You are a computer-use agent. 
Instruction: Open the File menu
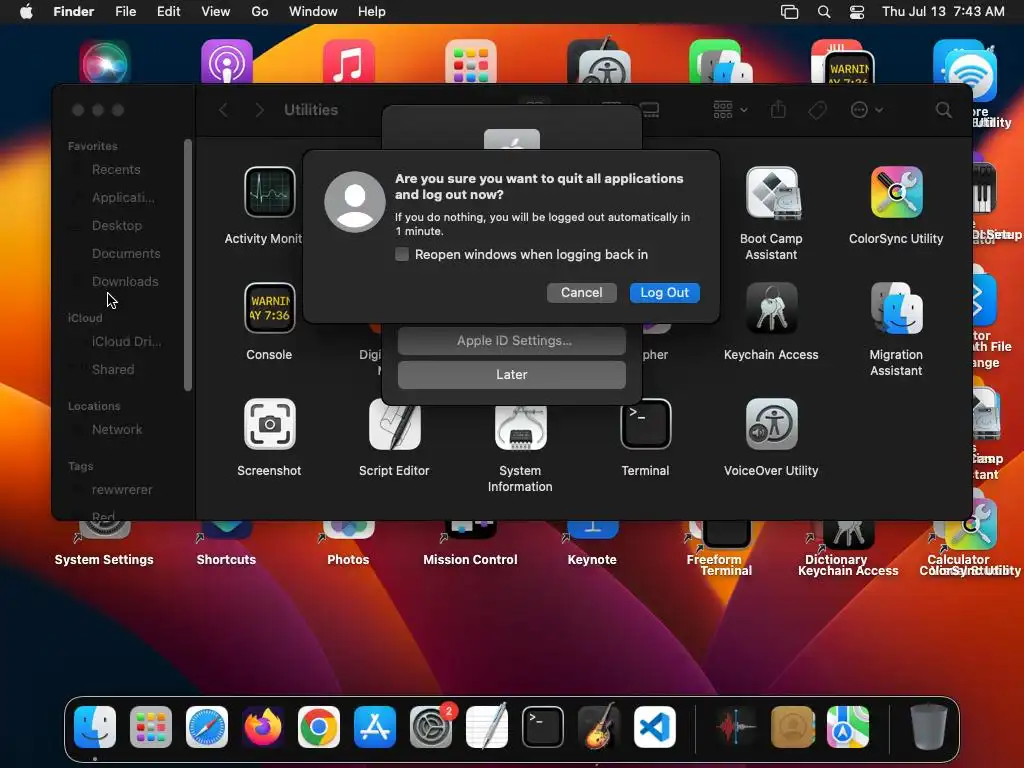[x=125, y=12]
